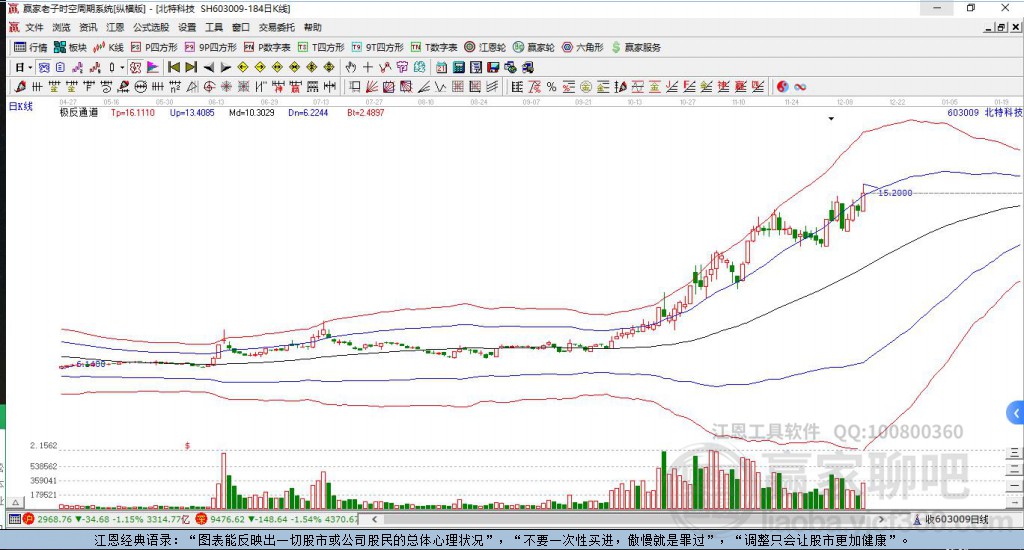Open the 浏览 menu
Viewport: 1024px width, 550px height.
click(x=61, y=27)
